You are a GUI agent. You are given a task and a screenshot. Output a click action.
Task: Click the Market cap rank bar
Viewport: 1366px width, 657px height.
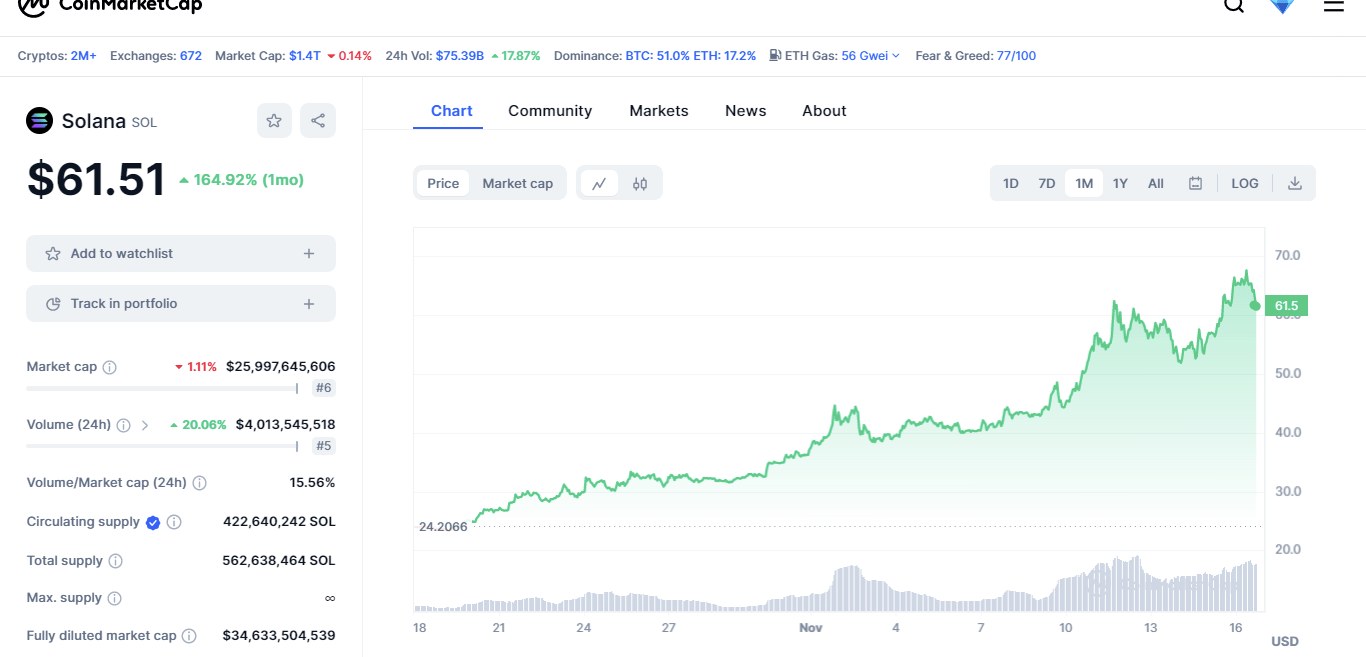point(162,388)
